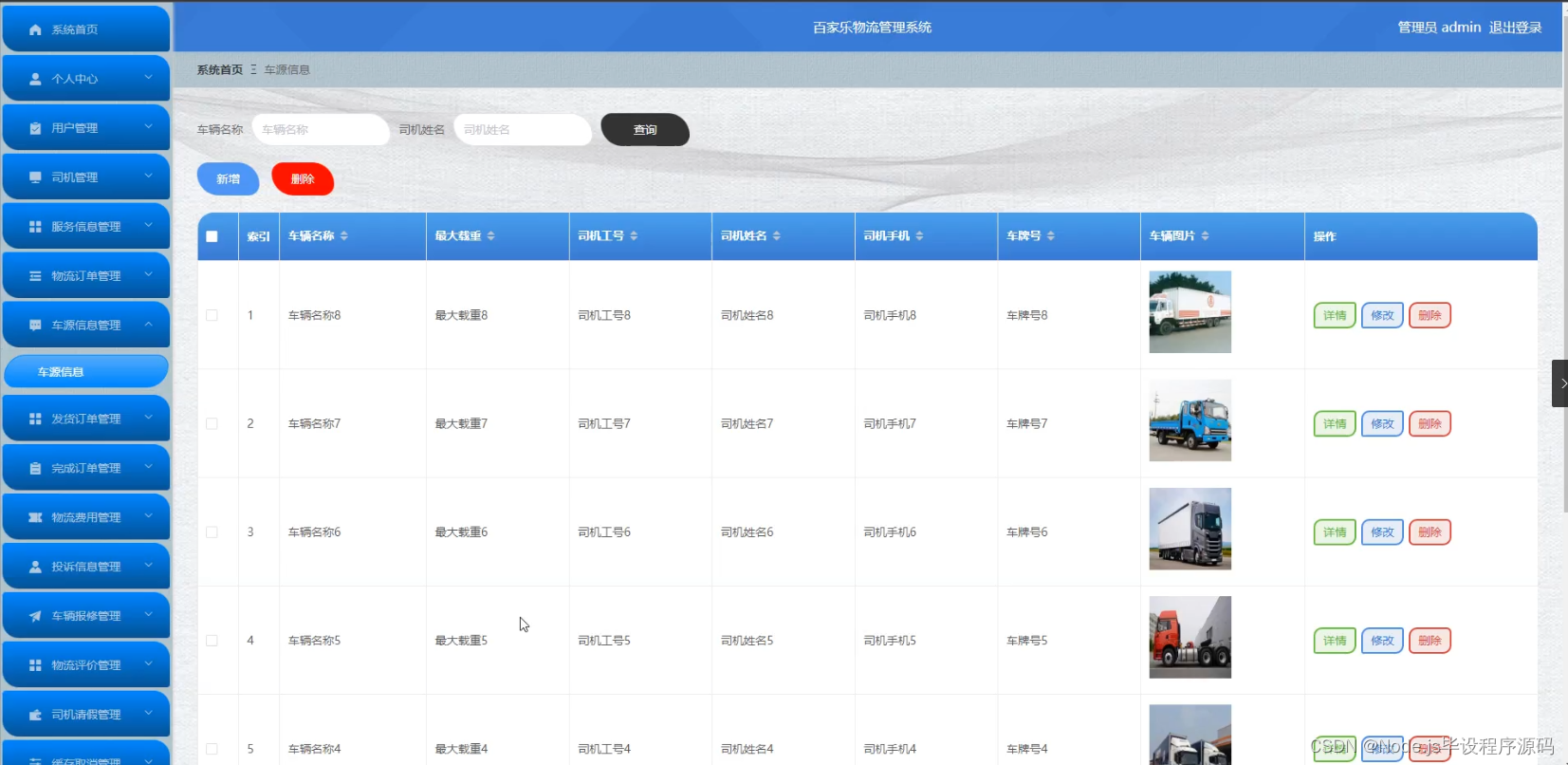Collapse the 车源信息管理 menu chevron
The image size is (1568, 765).
coord(148,325)
